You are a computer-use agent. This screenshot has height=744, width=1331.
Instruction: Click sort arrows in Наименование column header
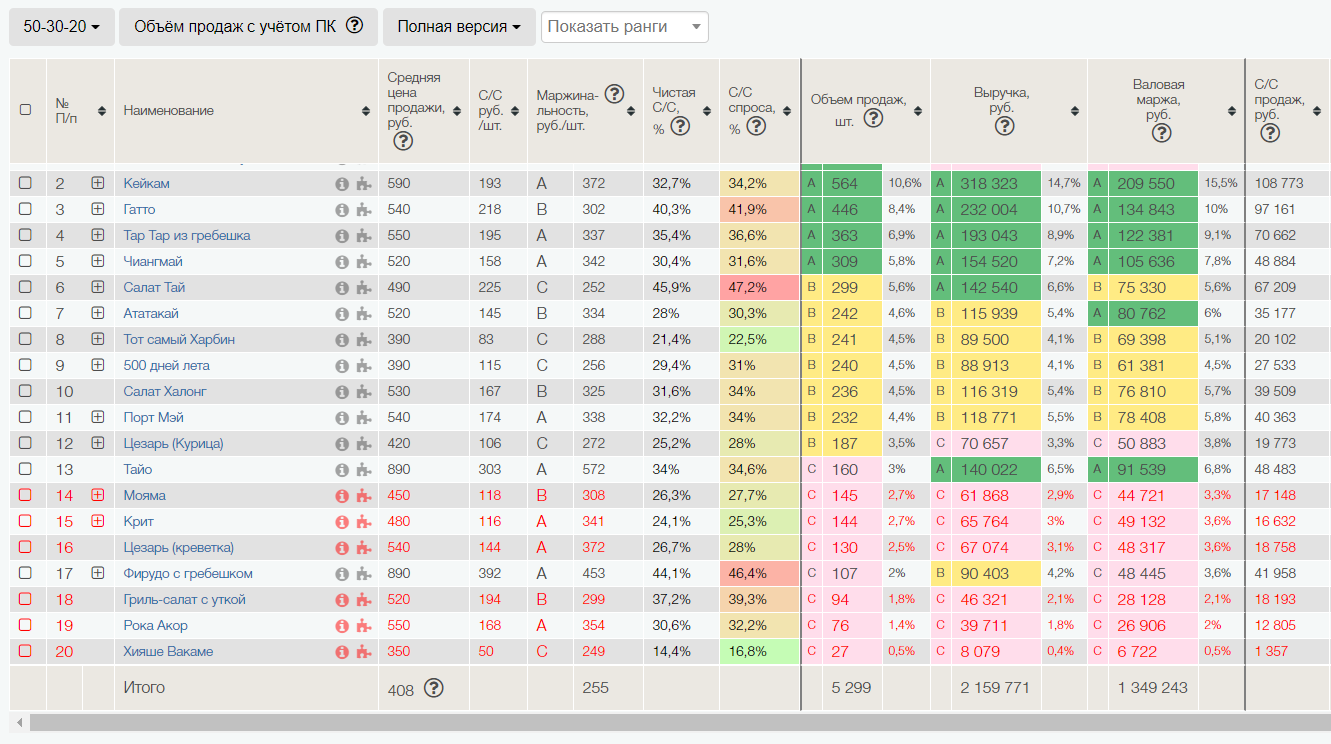366,111
